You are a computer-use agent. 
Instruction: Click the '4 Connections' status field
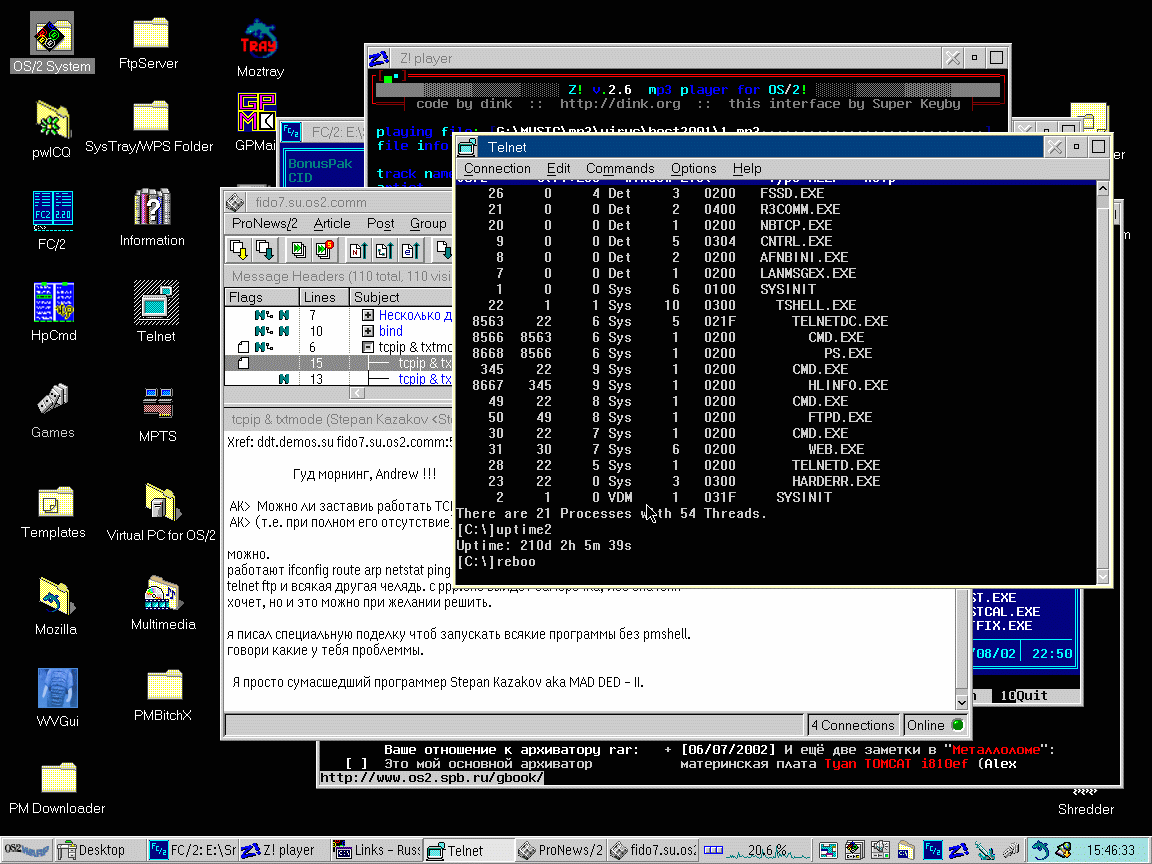pyautogui.click(x=852, y=725)
